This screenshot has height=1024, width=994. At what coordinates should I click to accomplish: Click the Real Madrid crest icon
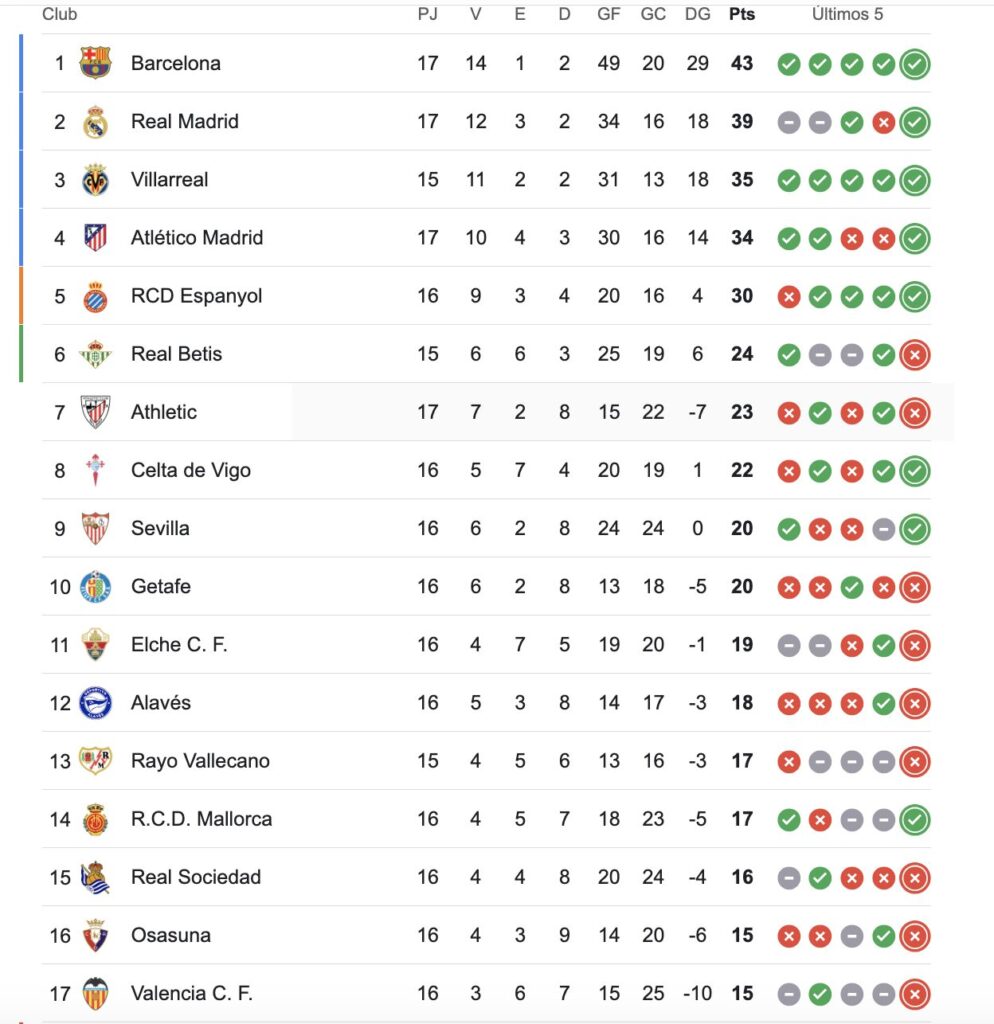coord(95,122)
